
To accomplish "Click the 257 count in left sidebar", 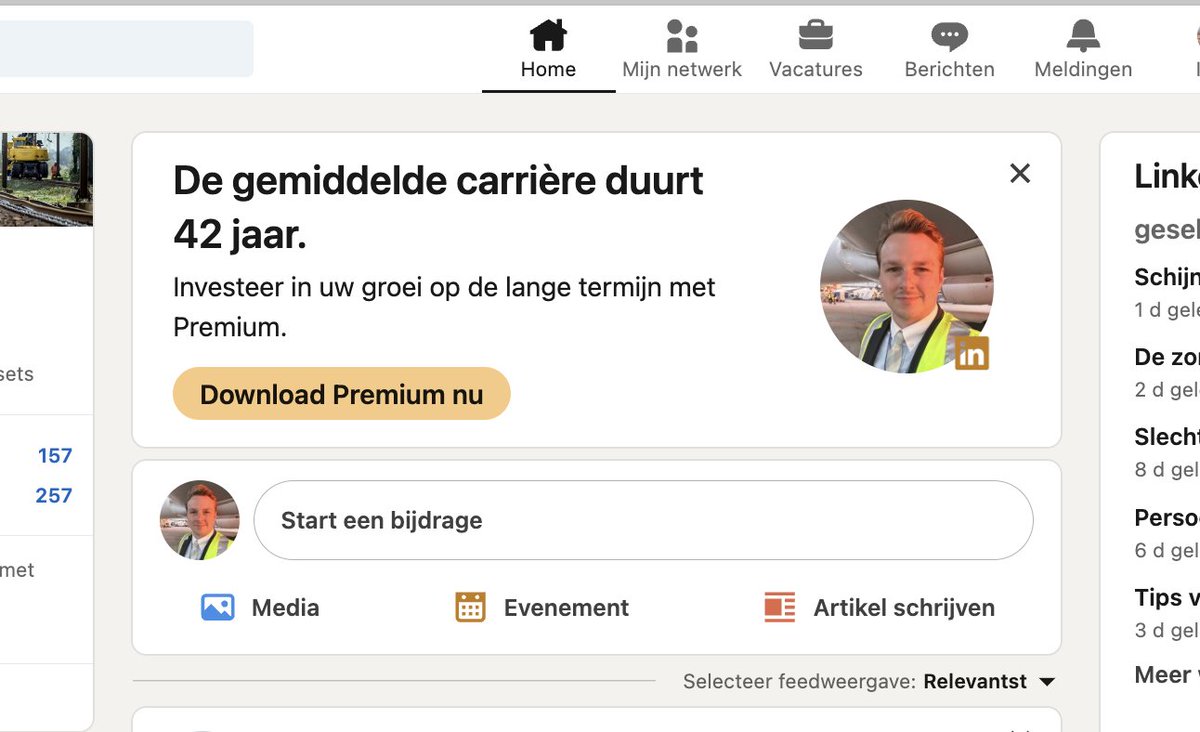I will click(54, 496).
